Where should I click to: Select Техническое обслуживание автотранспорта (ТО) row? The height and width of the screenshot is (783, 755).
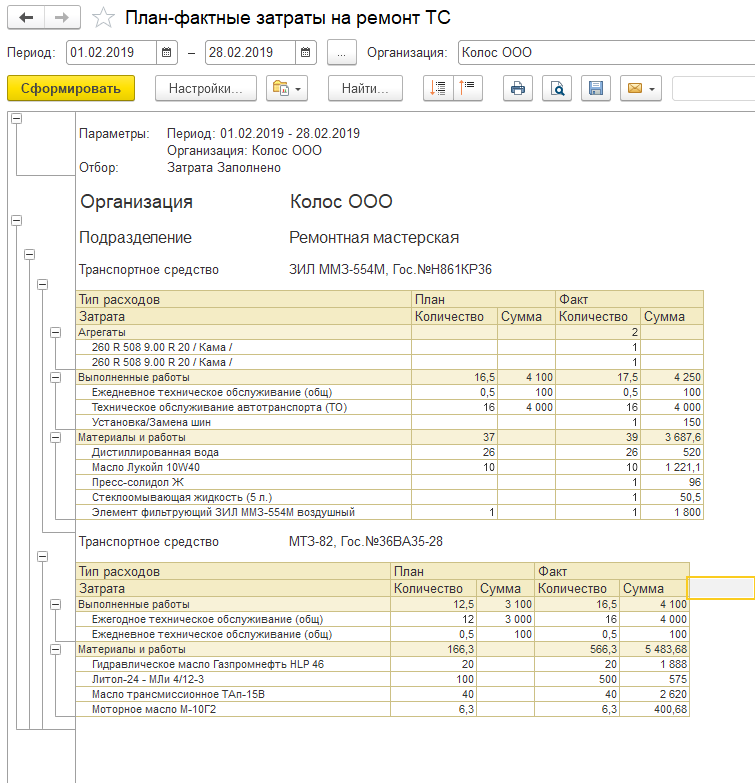coord(389,407)
